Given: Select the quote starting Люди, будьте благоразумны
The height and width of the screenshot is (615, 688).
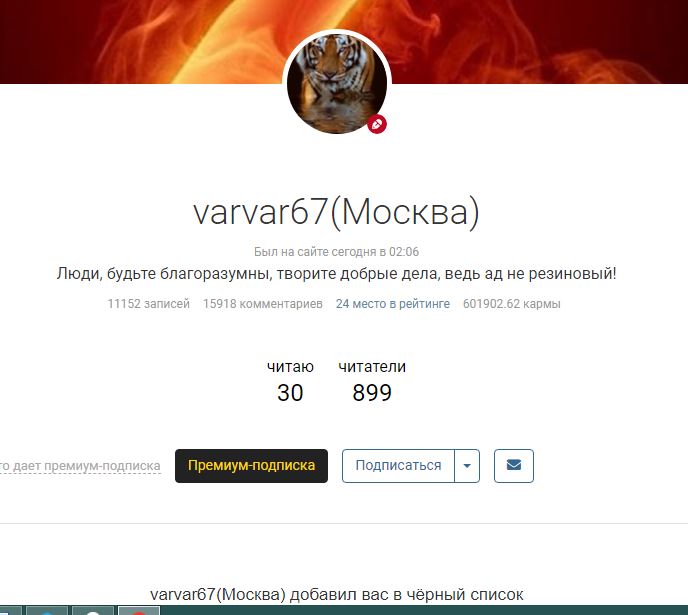Looking at the screenshot, I should click(x=336, y=274).
